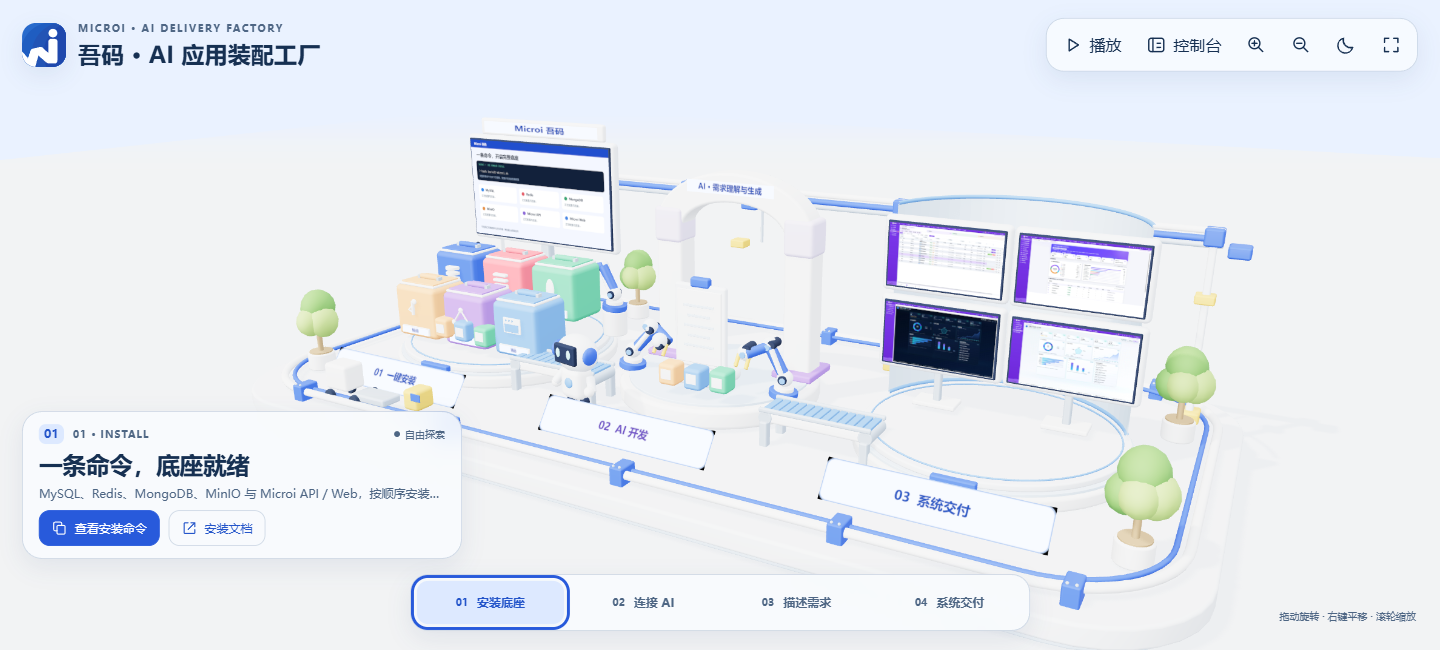Select the dark dashboard monitor screen
The image size is (1440, 650).
tap(941, 338)
